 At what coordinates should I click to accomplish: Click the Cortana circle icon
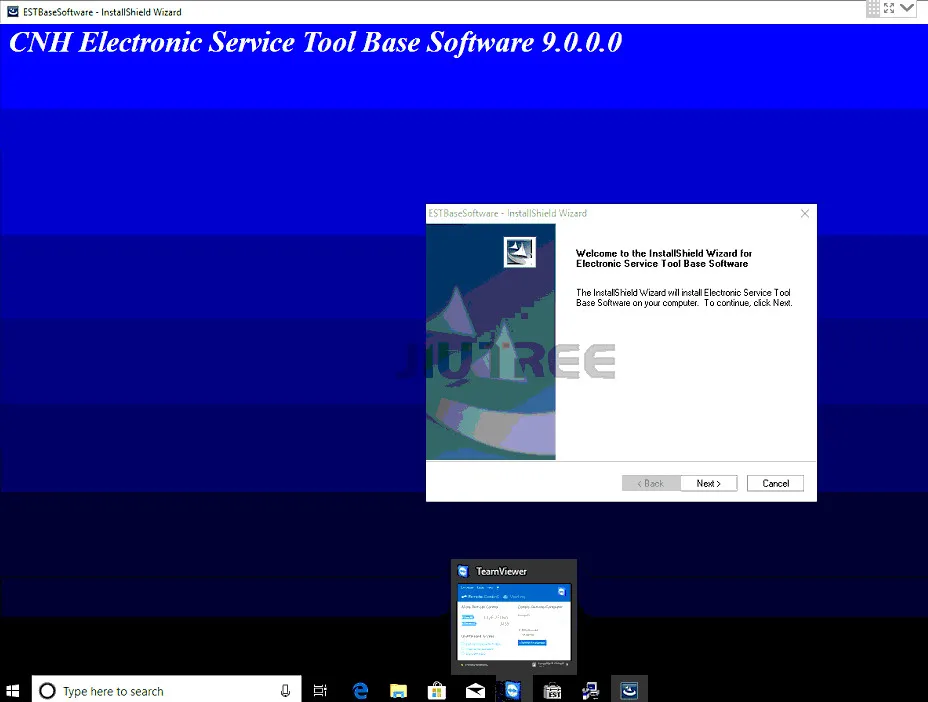tap(47, 691)
